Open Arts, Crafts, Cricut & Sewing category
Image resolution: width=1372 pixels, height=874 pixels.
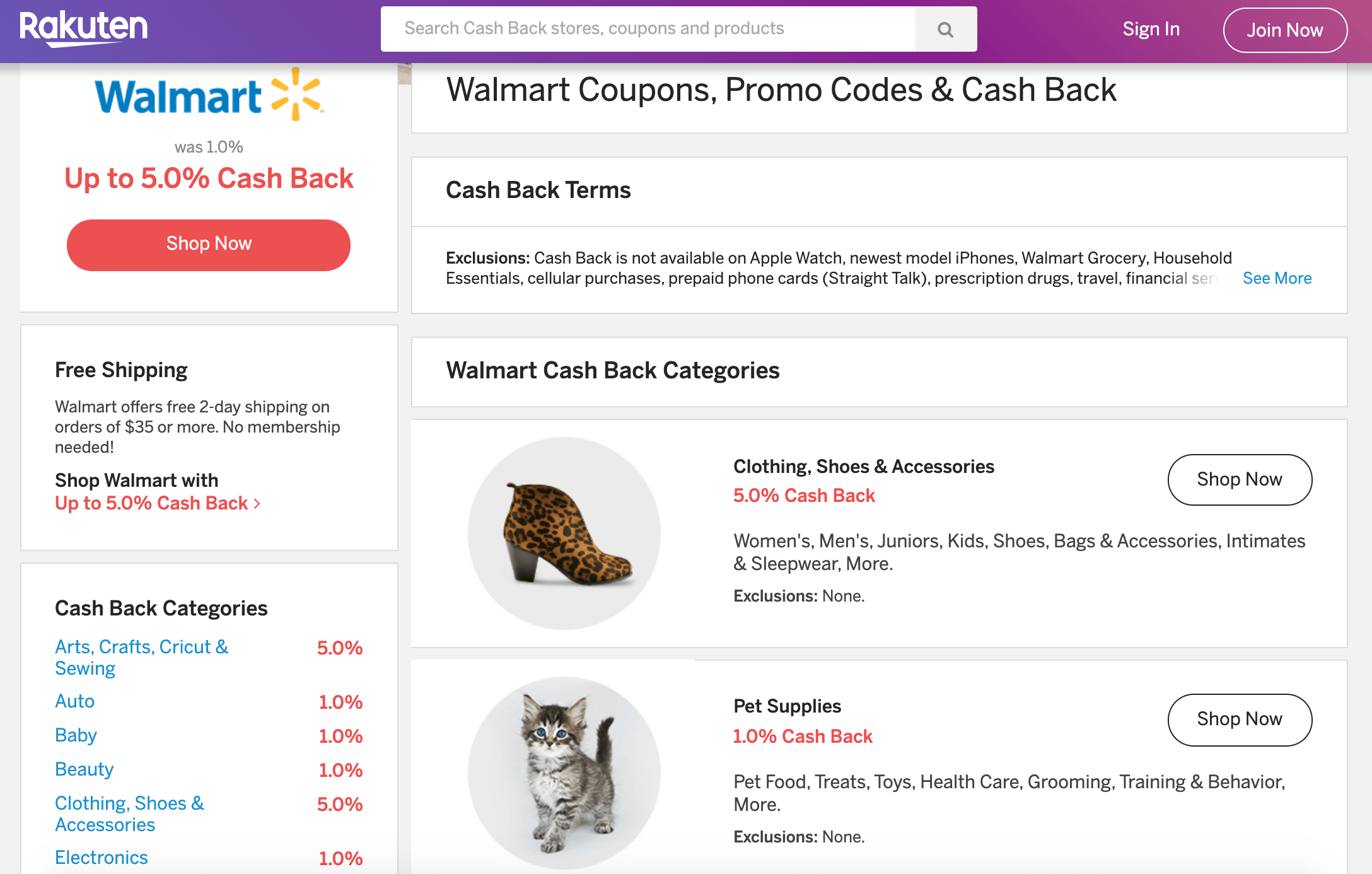(x=141, y=658)
